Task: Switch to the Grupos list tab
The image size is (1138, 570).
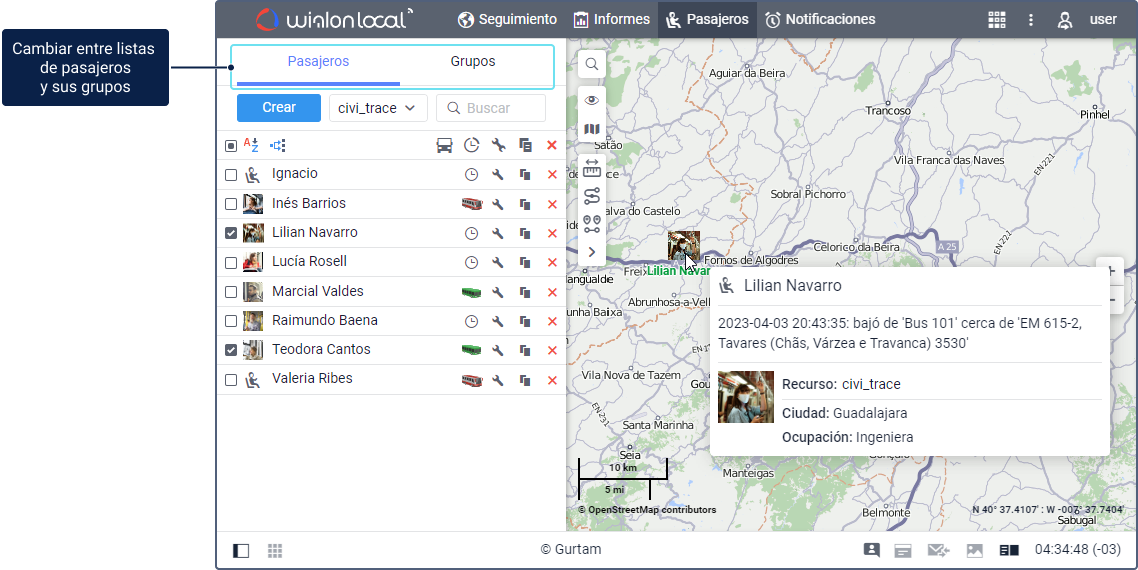Action: (x=472, y=62)
